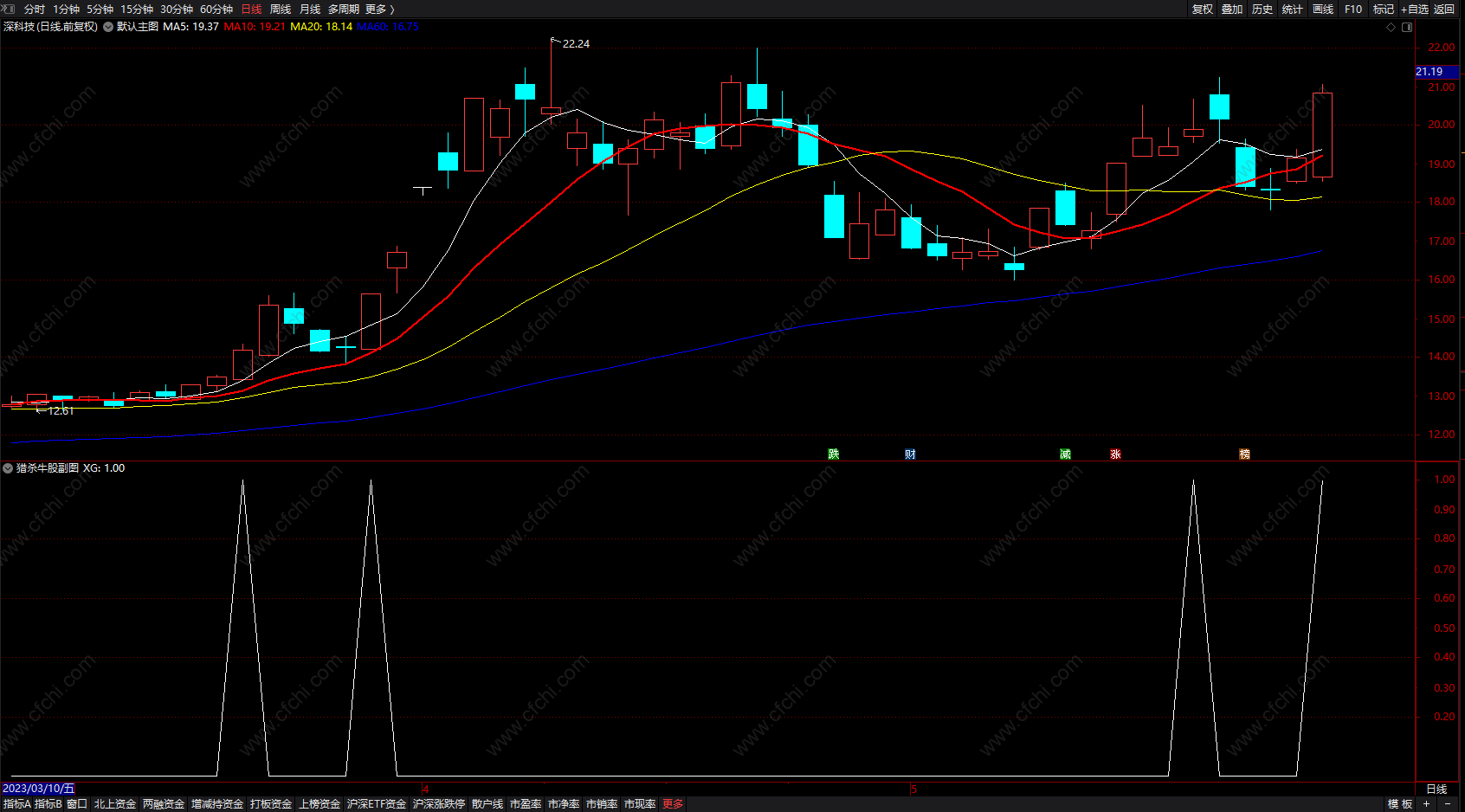The height and width of the screenshot is (812, 1465).
Task: Click the MA5: 19.37 label
Action: pos(190,27)
